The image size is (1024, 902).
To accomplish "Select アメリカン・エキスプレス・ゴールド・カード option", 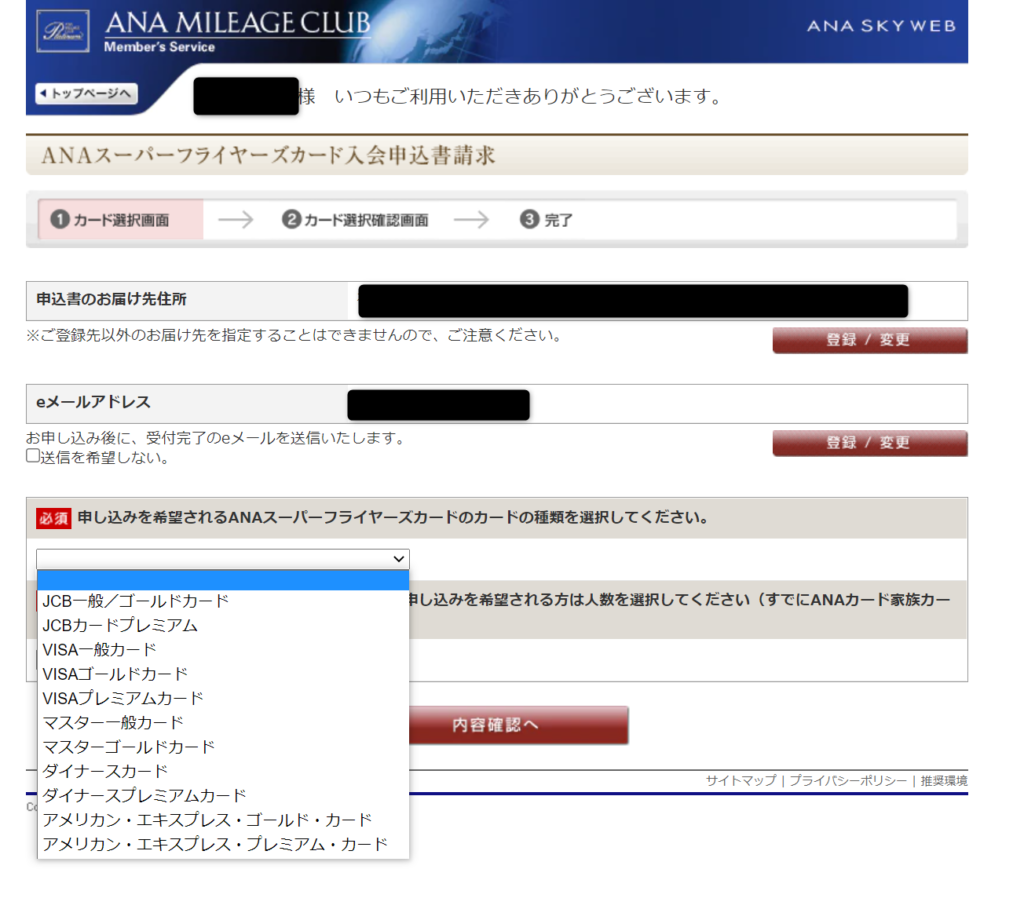I will point(223,820).
